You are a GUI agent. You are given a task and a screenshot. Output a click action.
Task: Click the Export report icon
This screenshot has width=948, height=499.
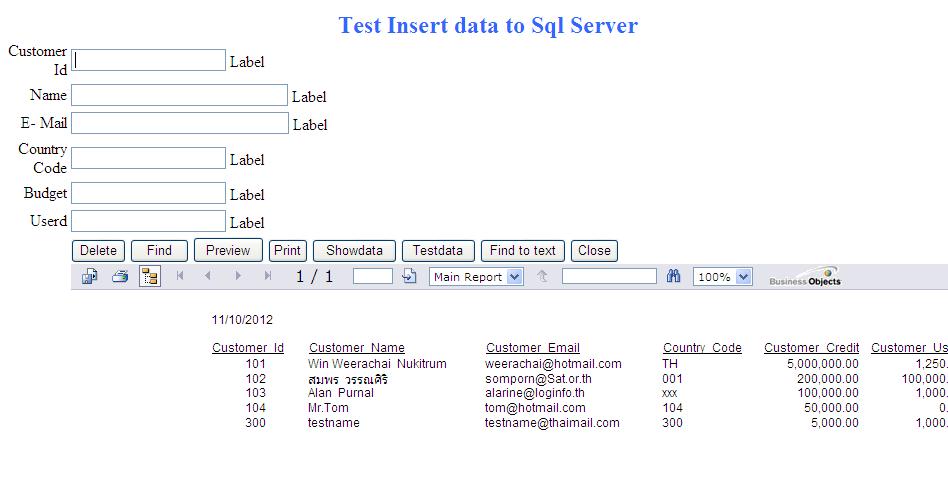pyautogui.click(x=89, y=276)
